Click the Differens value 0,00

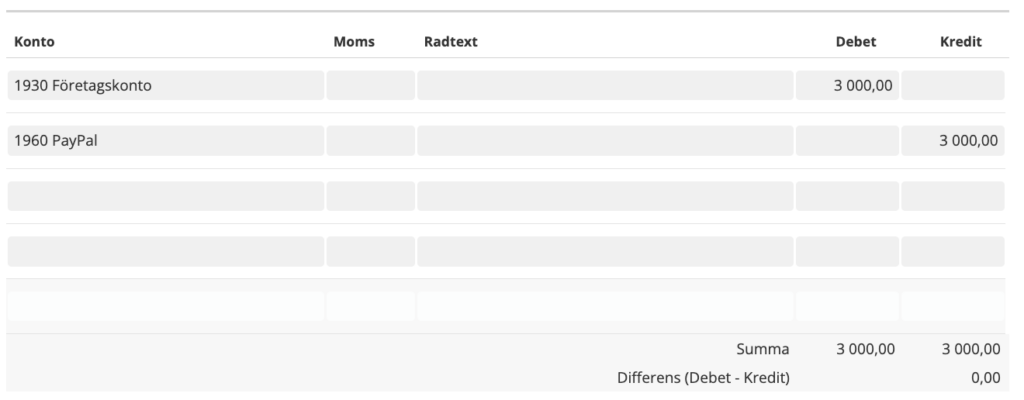point(985,377)
